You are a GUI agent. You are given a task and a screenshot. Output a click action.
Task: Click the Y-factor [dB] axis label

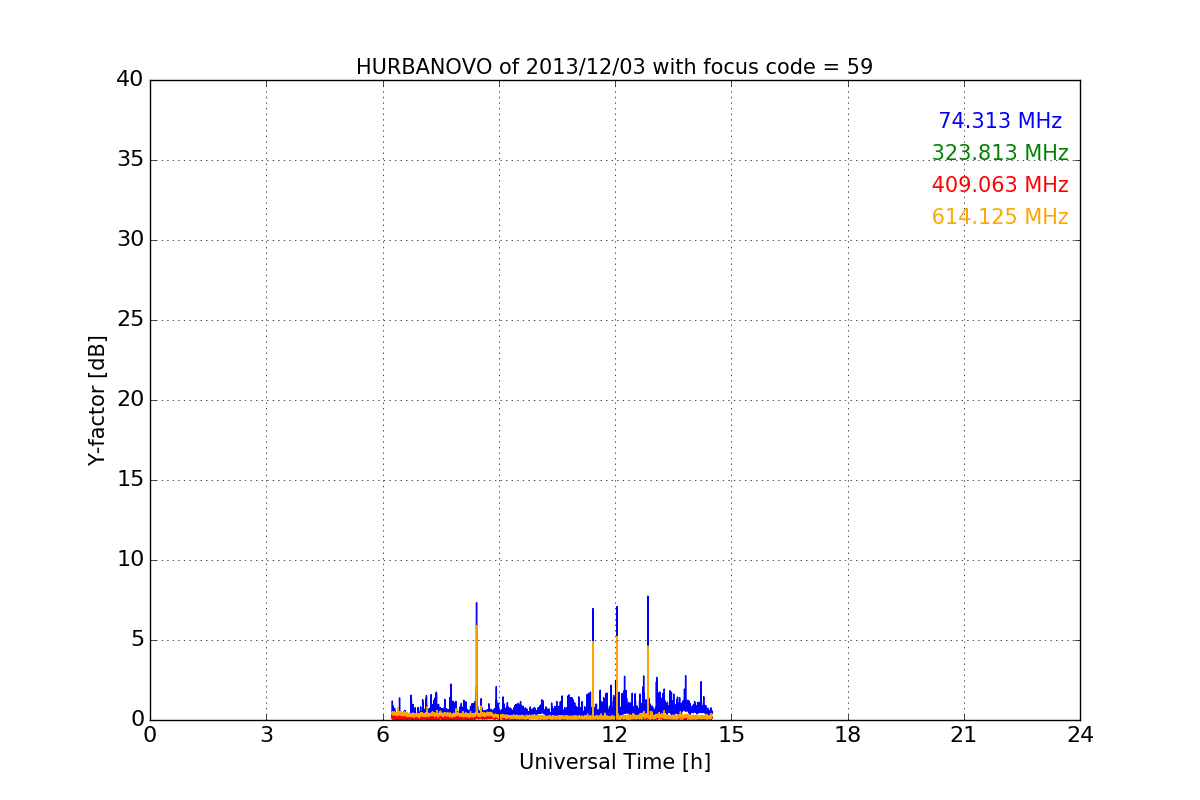pyautogui.click(x=97, y=400)
